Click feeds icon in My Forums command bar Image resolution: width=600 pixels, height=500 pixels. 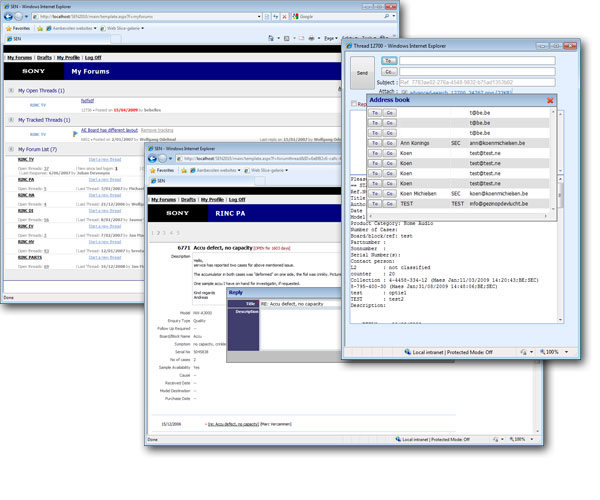(287, 38)
